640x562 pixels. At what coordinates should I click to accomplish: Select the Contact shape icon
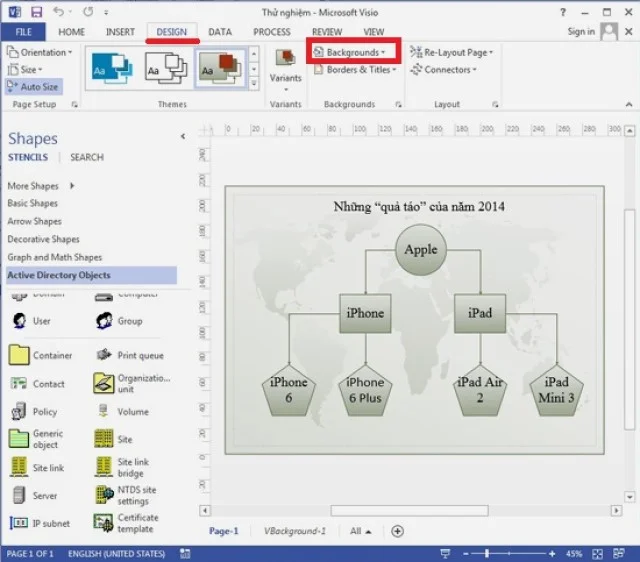pos(18,383)
